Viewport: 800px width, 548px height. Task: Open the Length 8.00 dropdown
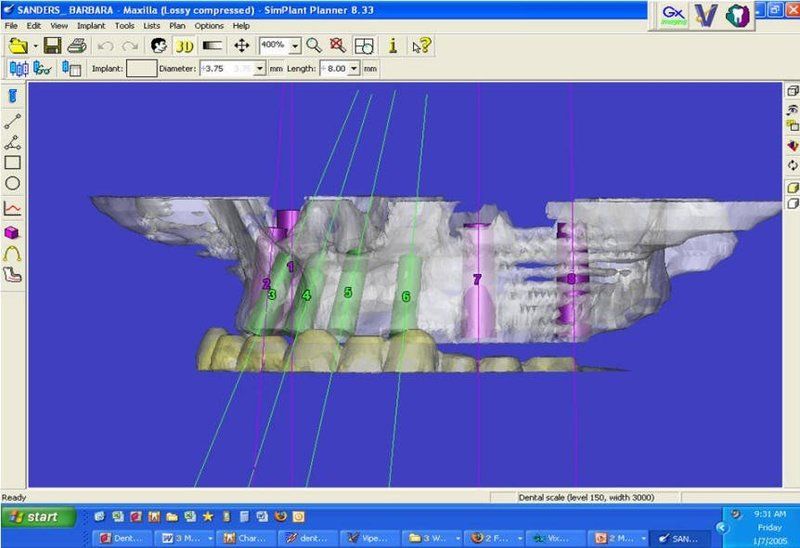354,68
